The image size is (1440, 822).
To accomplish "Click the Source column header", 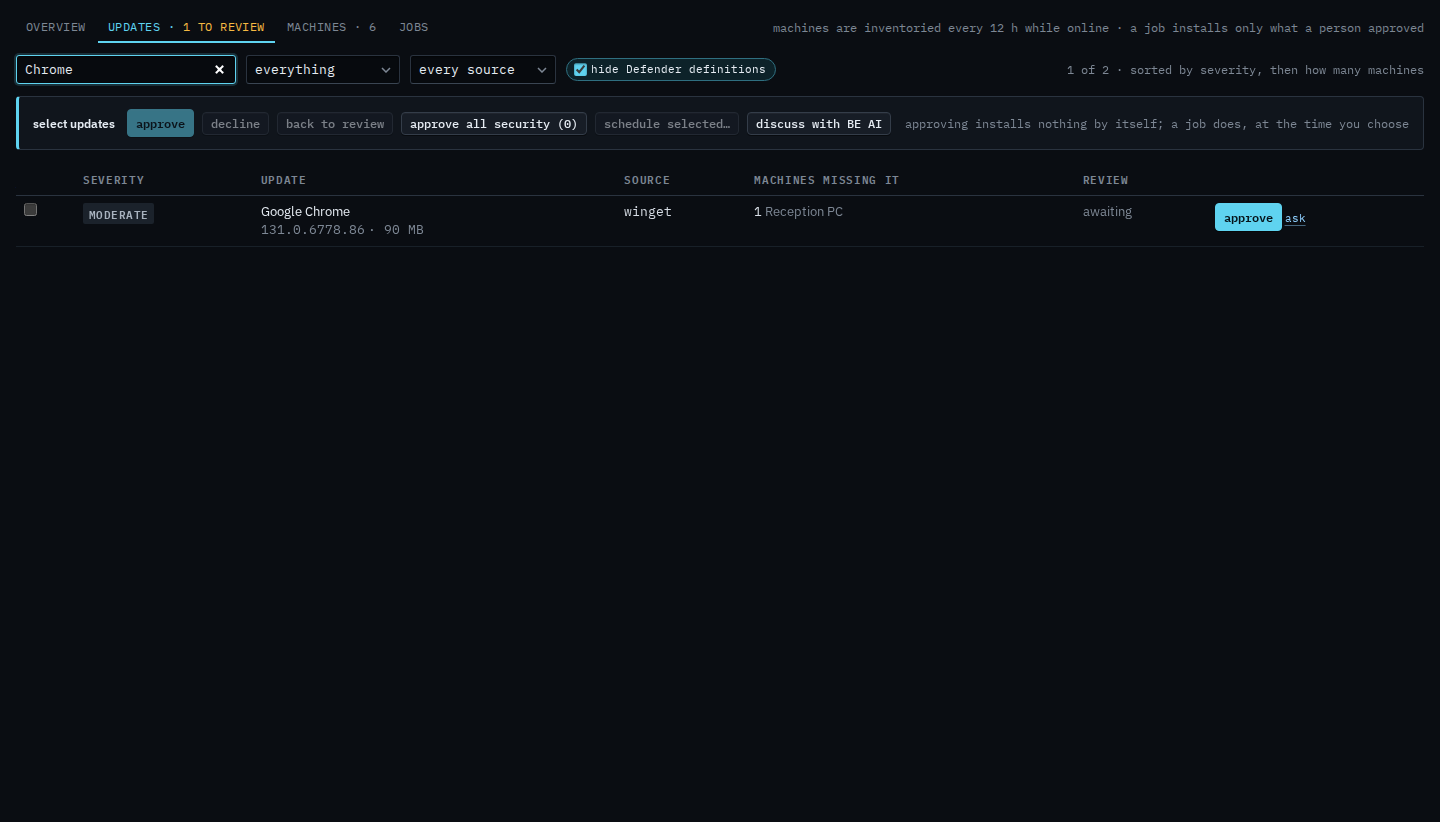I will 647,180.
